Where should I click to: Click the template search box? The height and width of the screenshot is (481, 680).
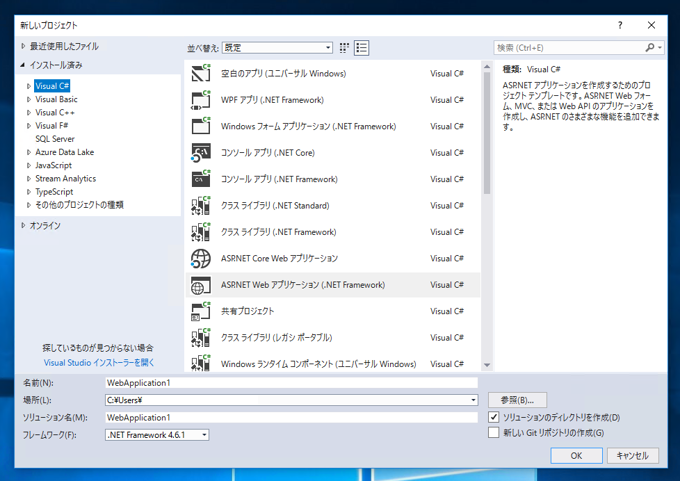[568, 47]
